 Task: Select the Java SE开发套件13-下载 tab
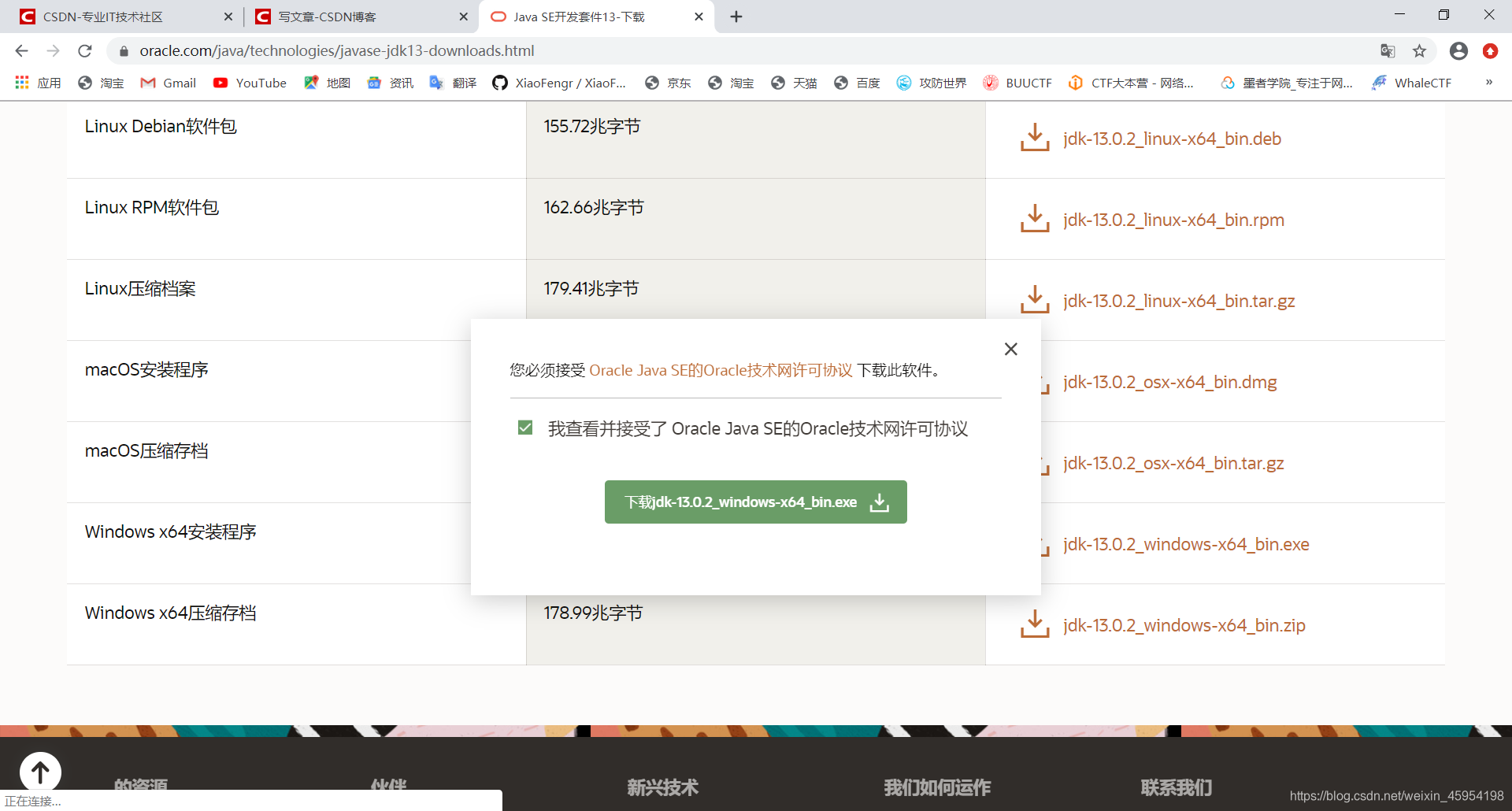595,17
